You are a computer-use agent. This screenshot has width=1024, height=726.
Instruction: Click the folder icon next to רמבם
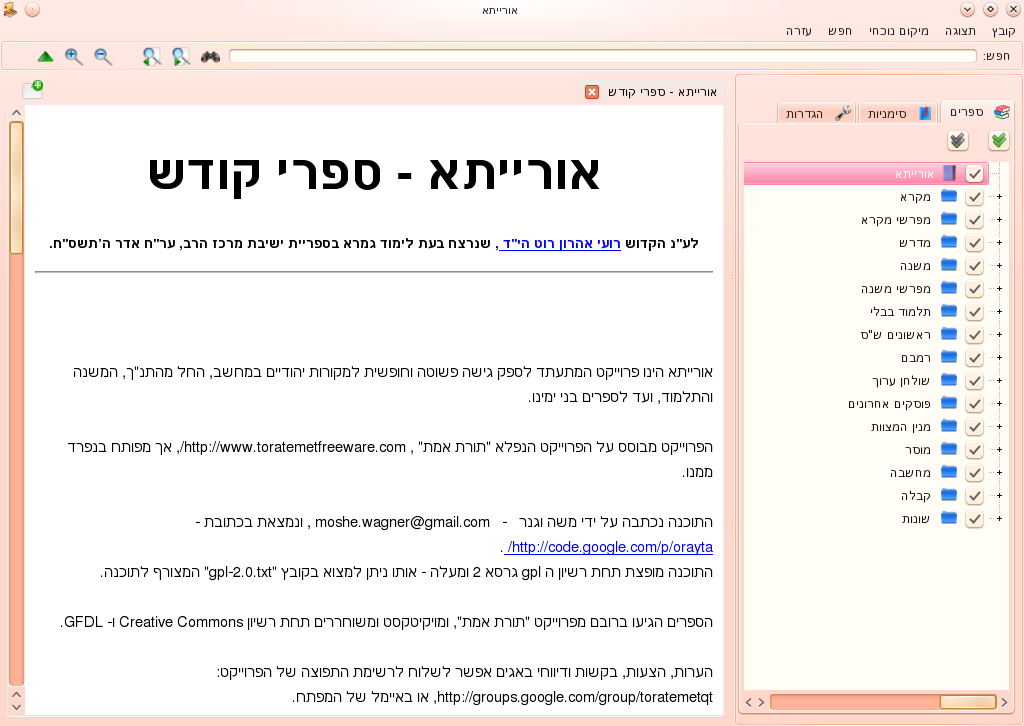coord(949,357)
